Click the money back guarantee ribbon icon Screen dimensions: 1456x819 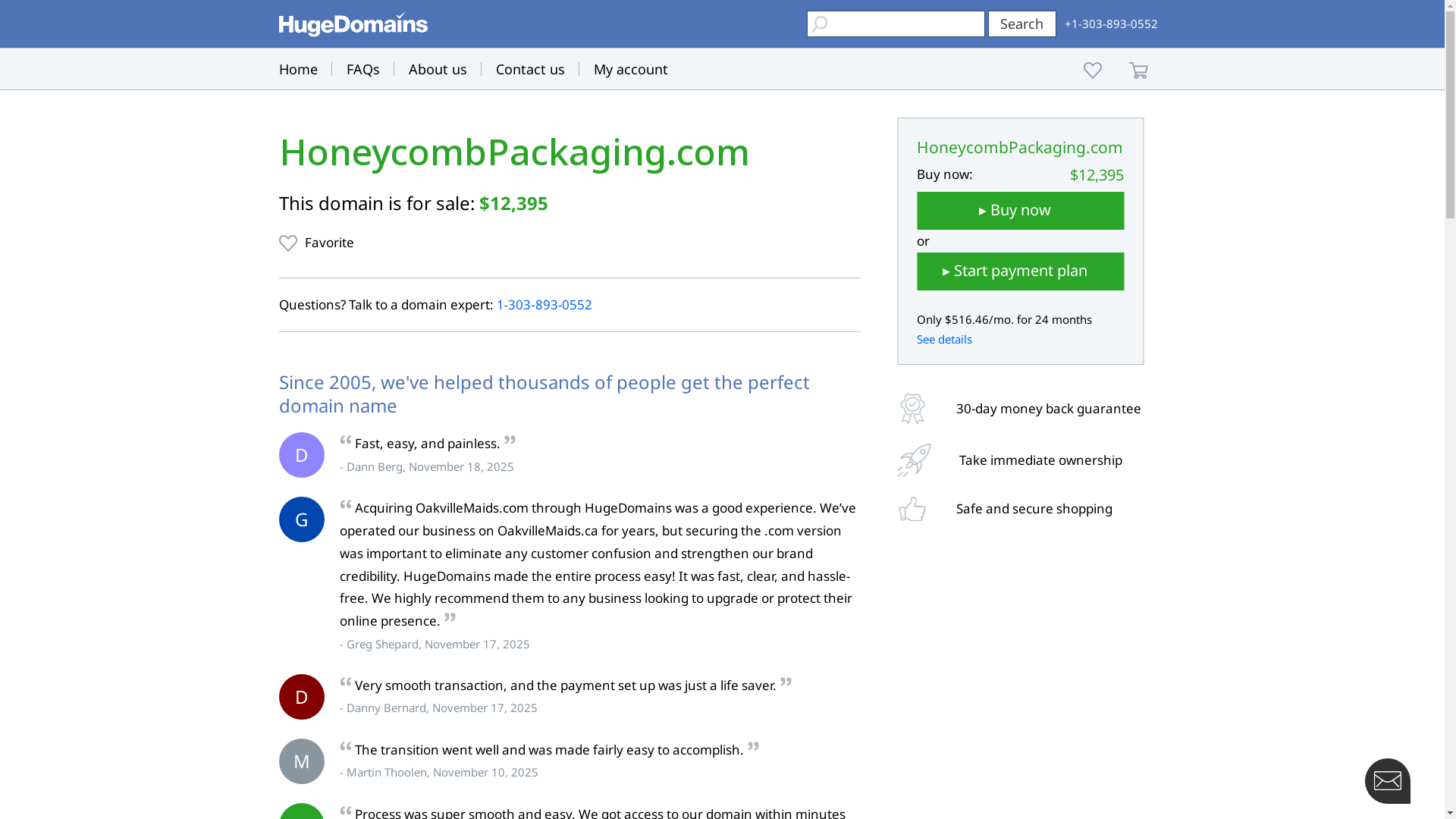pyautogui.click(x=912, y=409)
